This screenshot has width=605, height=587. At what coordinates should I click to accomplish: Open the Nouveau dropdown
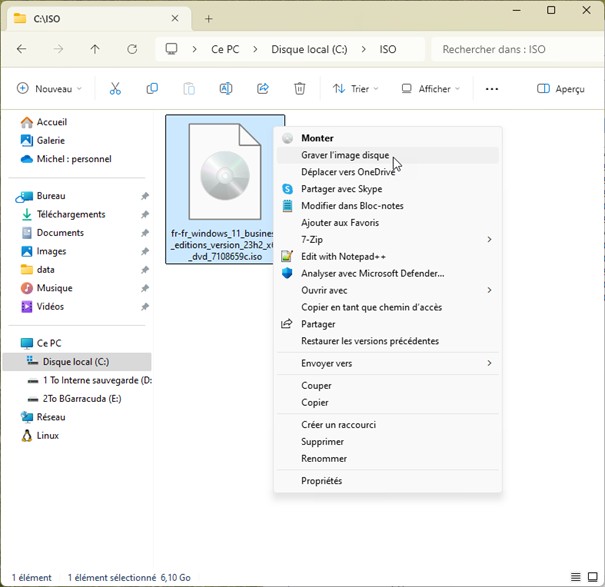(x=49, y=89)
